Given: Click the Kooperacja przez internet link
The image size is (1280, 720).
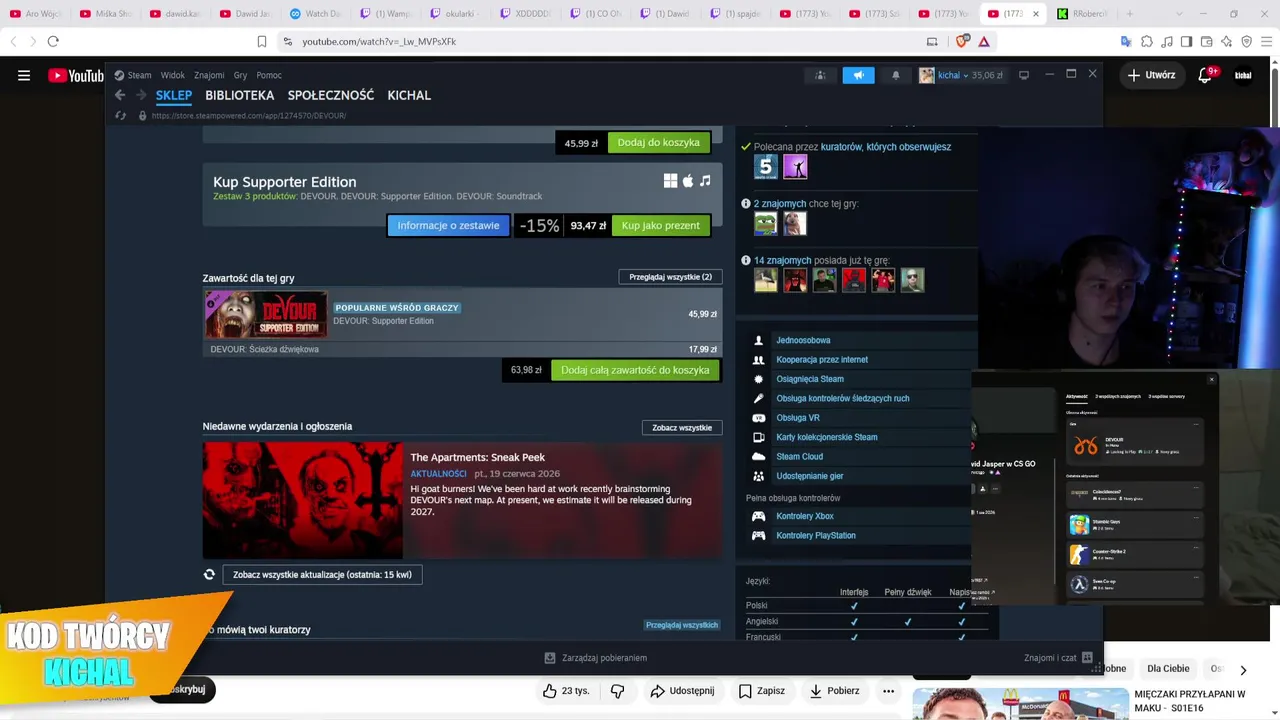Looking at the screenshot, I should click(822, 360).
